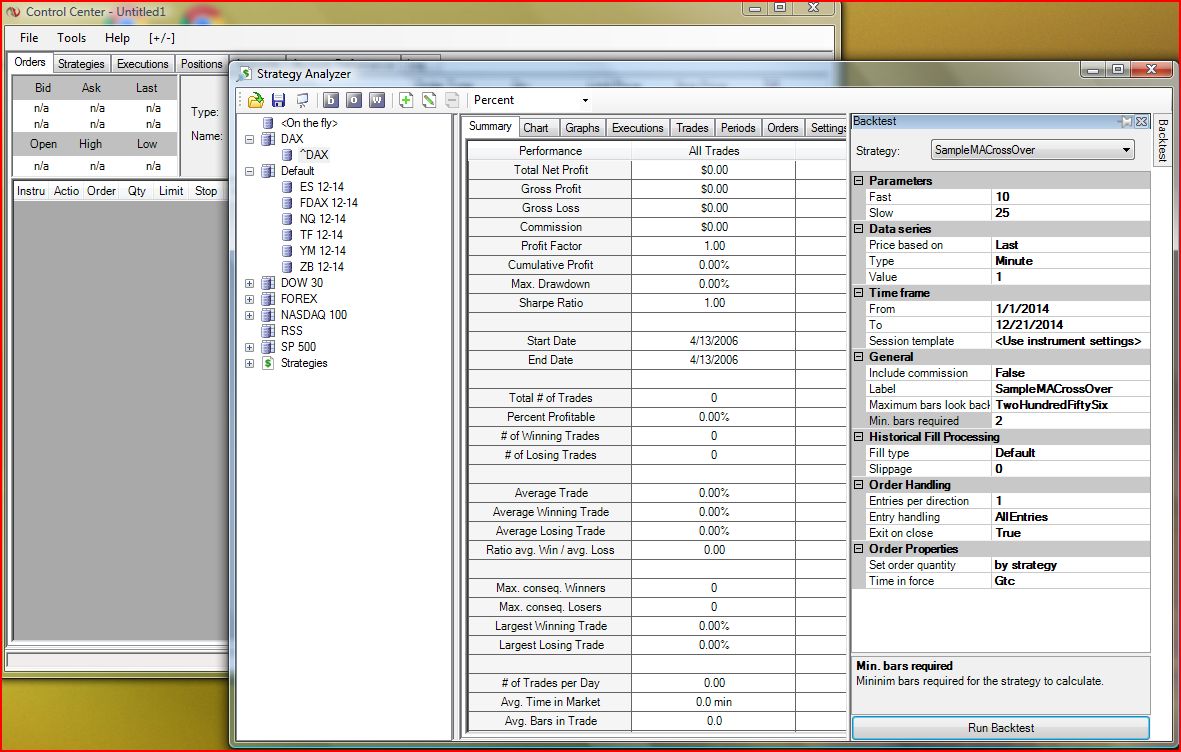Click the Include commission value False
The height and width of the screenshot is (752, 1181).
click(x=1071, y=373)
